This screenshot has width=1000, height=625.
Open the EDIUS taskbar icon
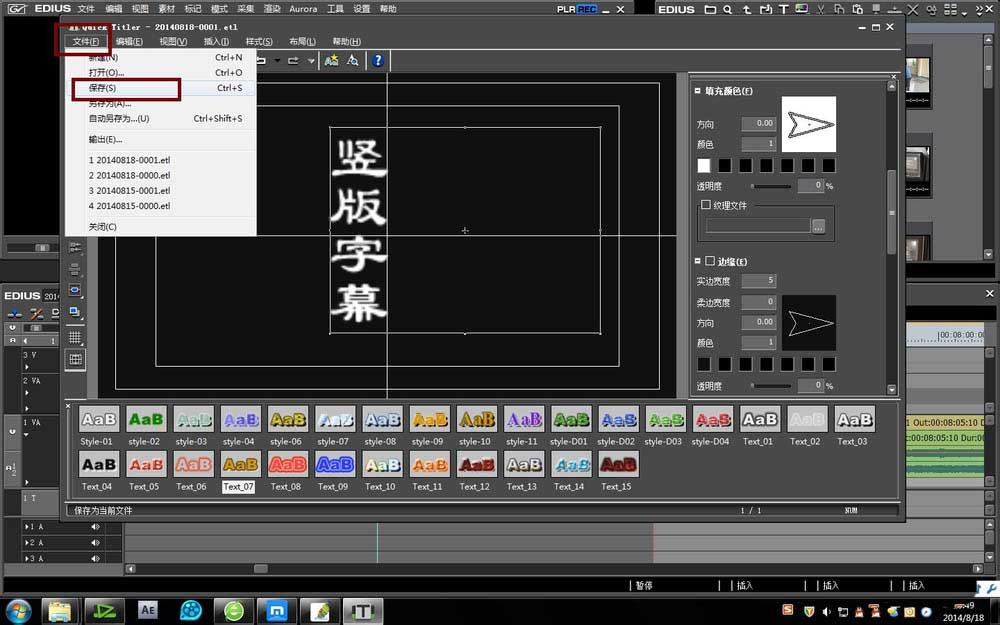click(105, 611)
